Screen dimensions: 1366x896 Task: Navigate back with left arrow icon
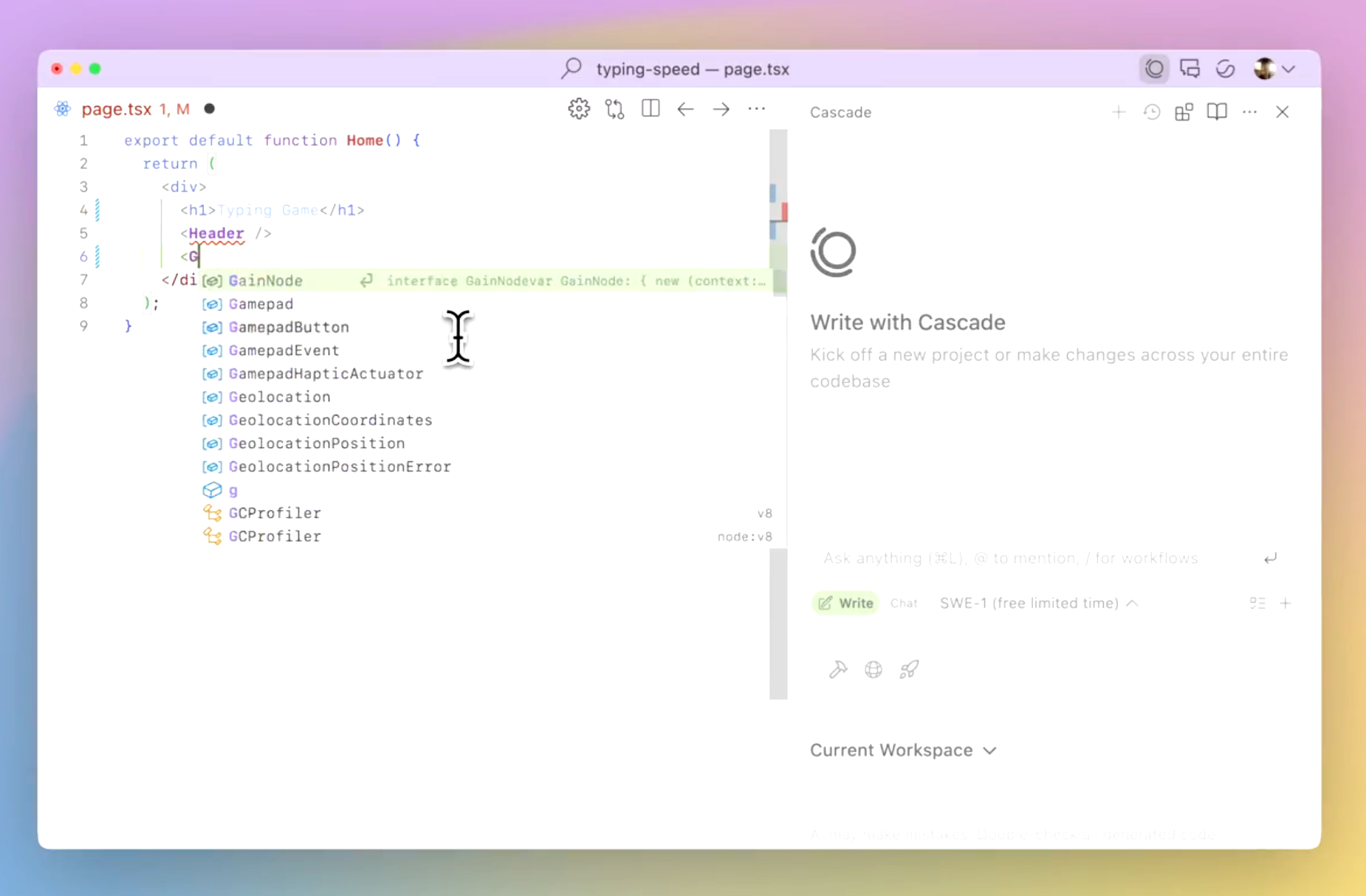(685, 109)
